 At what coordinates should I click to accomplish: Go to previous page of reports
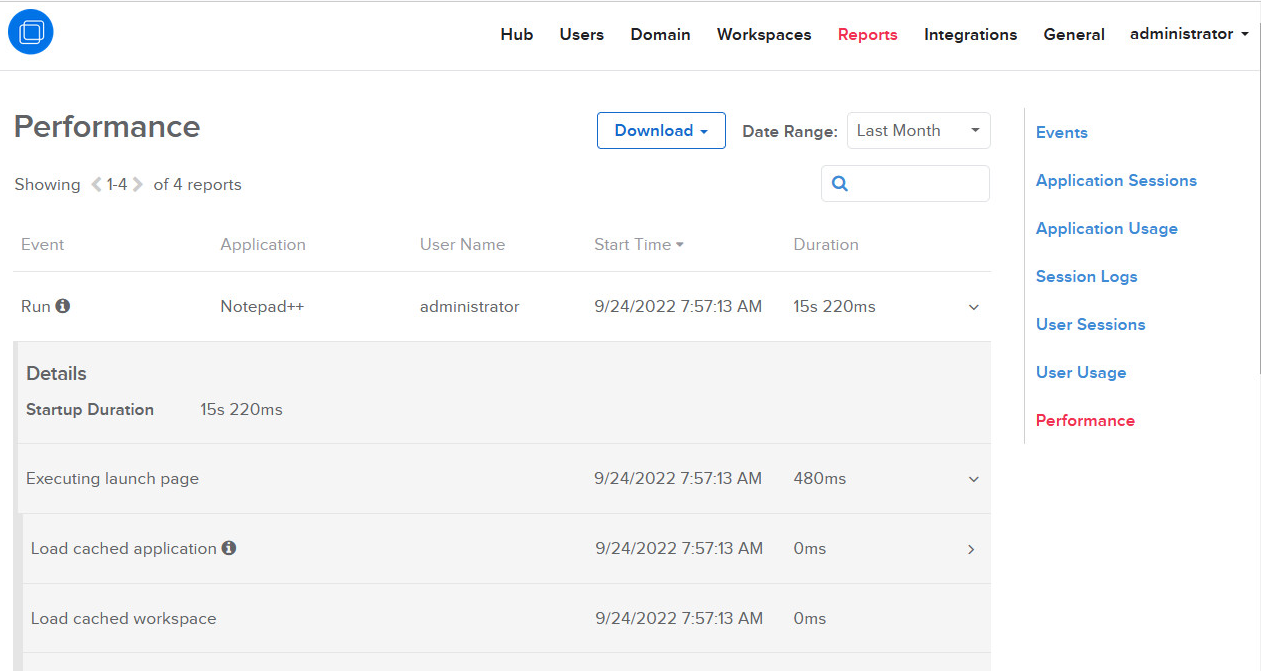pyautogui.click(x=97, y=185)
